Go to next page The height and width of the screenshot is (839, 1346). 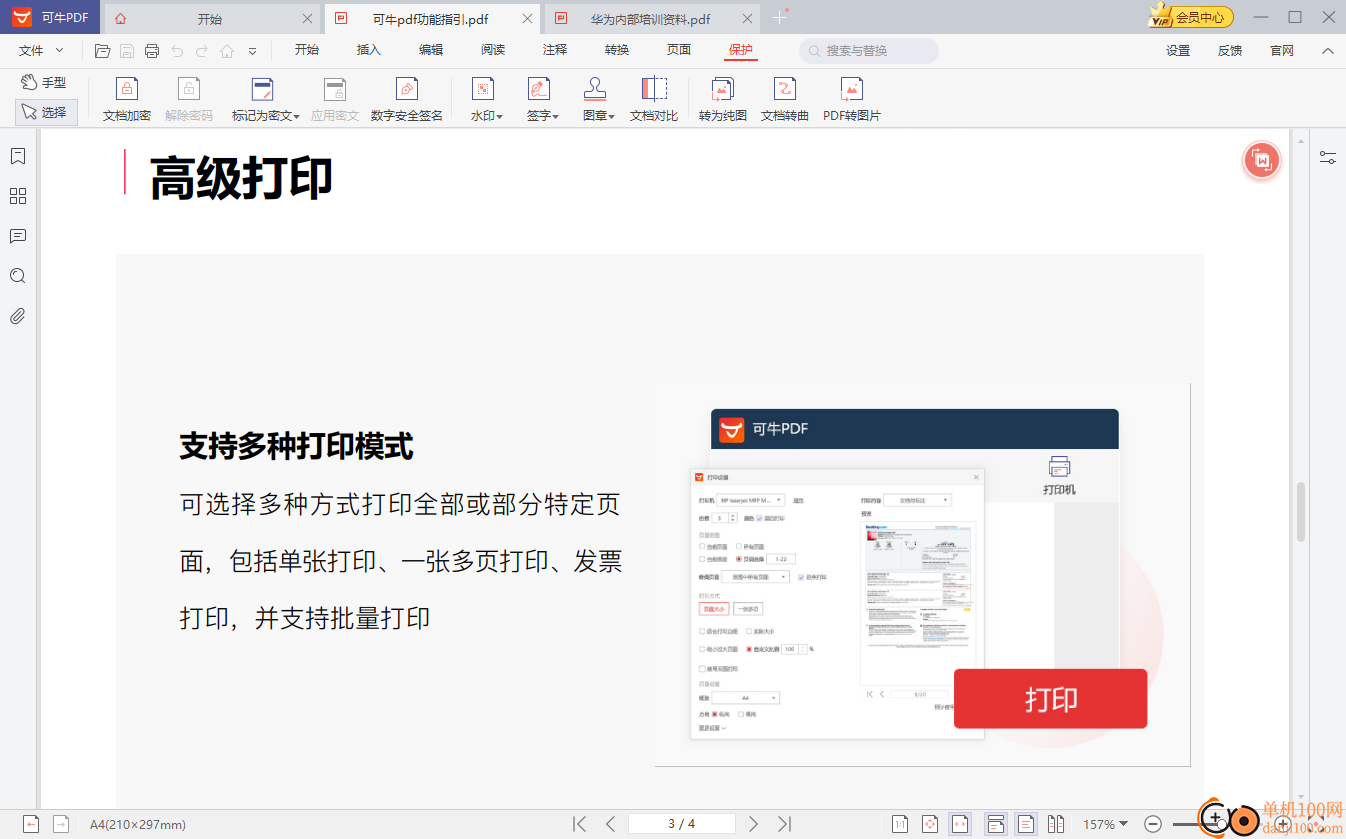754,824
